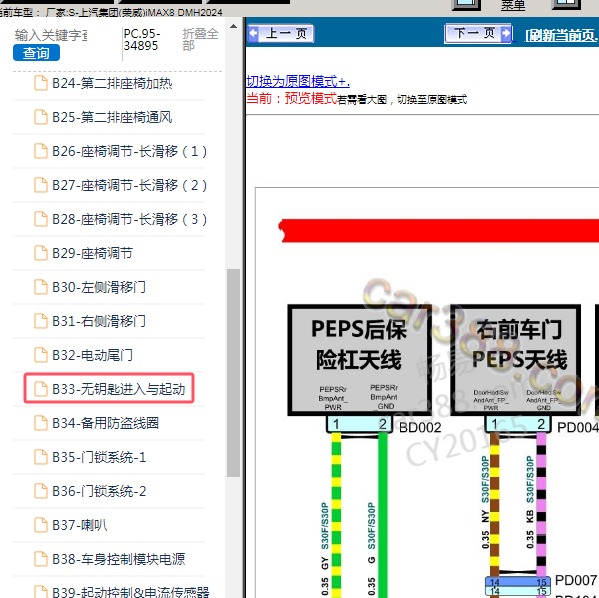
Task: Click document icon beside B29 entry
Action: (41, 253)
